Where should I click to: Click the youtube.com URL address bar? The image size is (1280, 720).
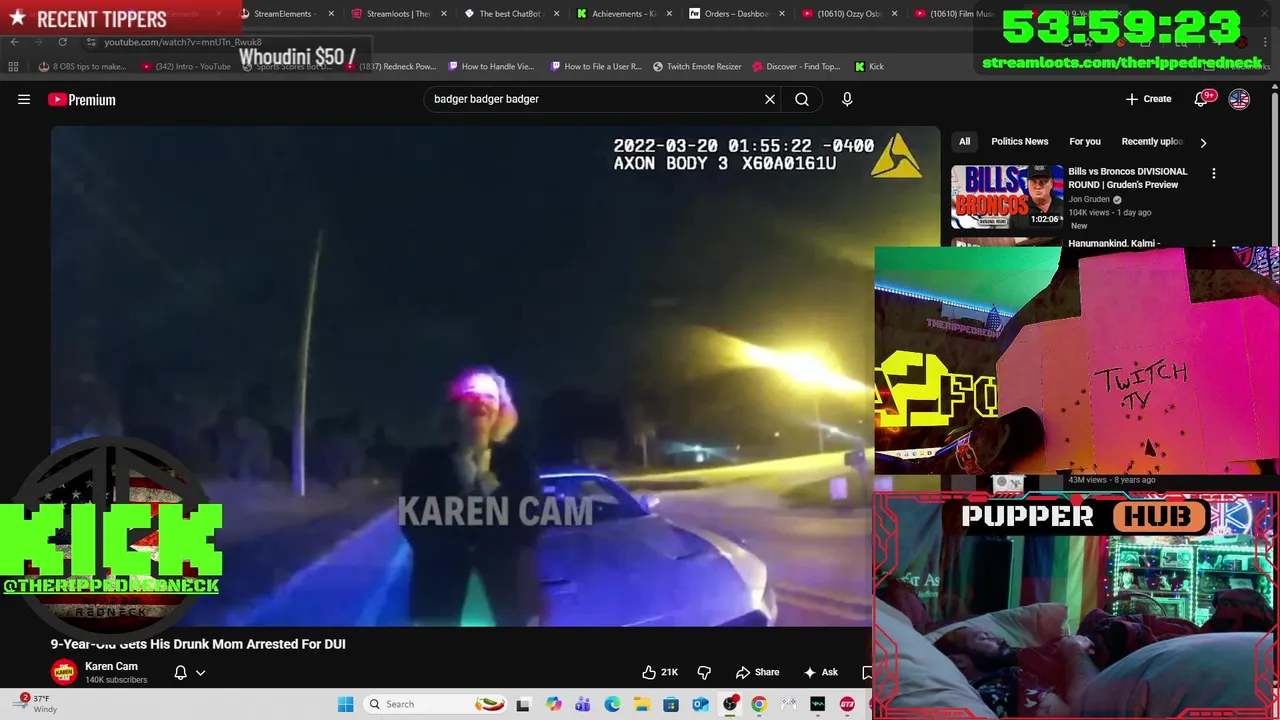point(183,42)
